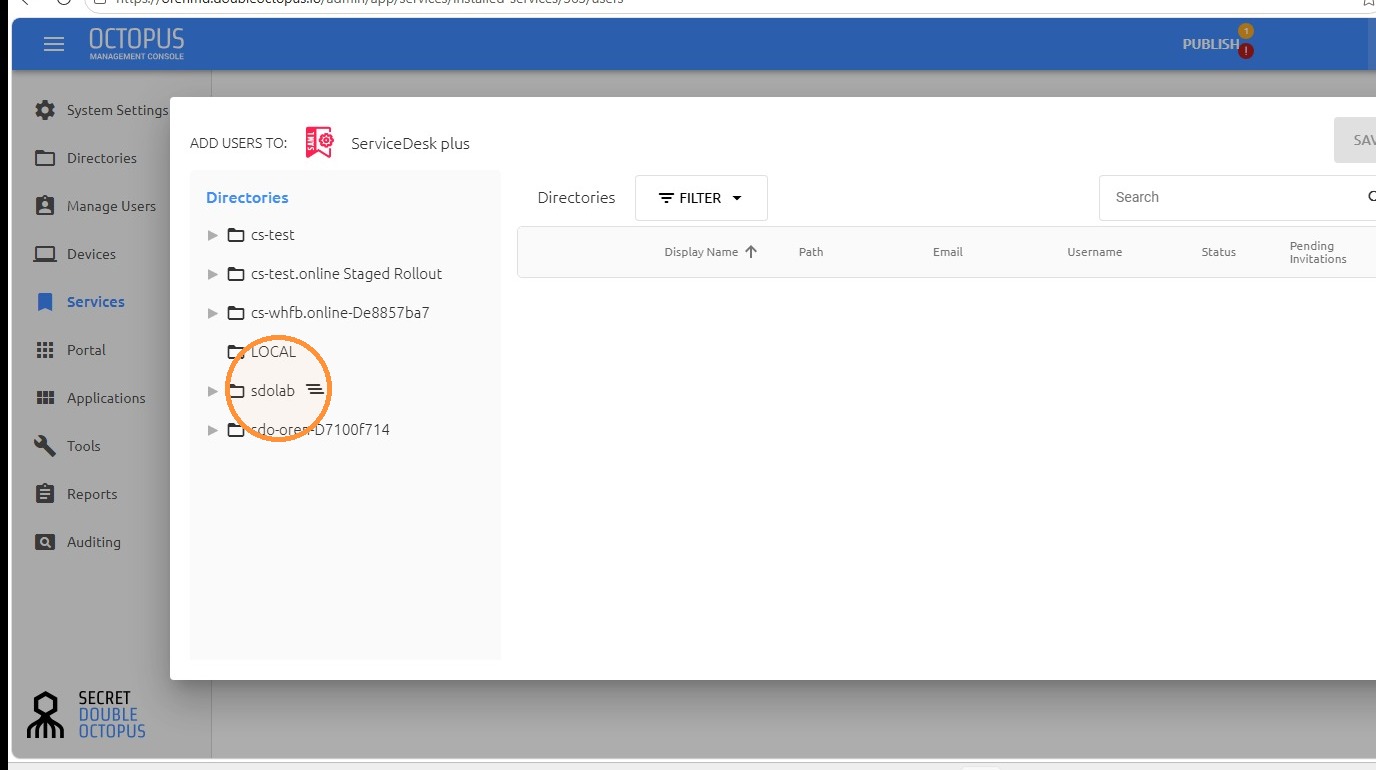Screen dimensions: 1376x770
Task: Click the sdolab folder icon
Action: [236, 391]
